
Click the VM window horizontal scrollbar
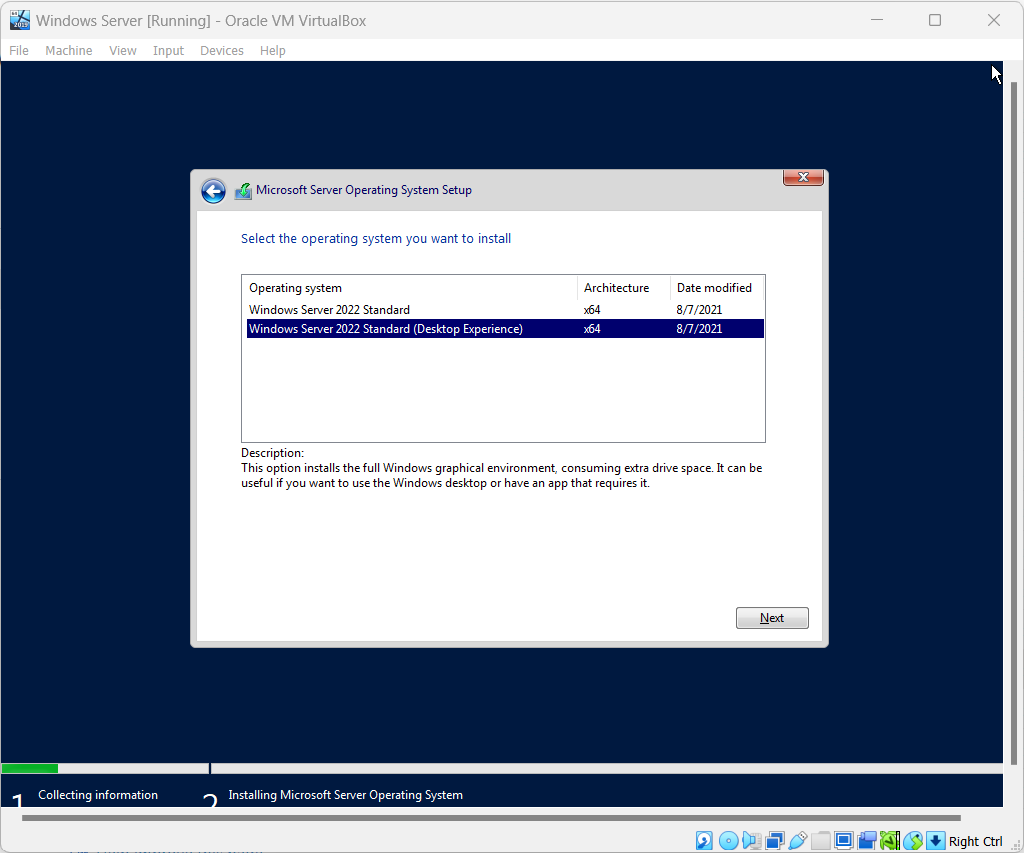pyautogui.click(x=491, y=818)
